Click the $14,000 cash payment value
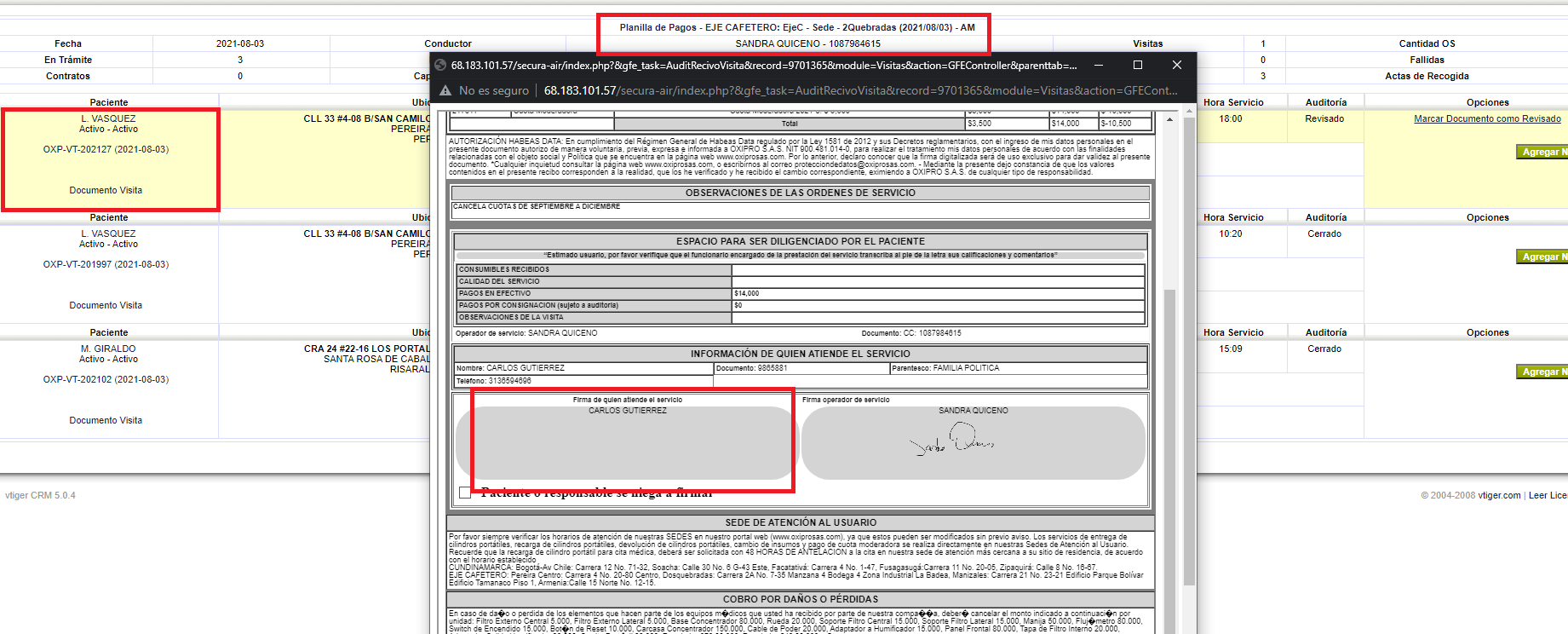 [746, 293]
